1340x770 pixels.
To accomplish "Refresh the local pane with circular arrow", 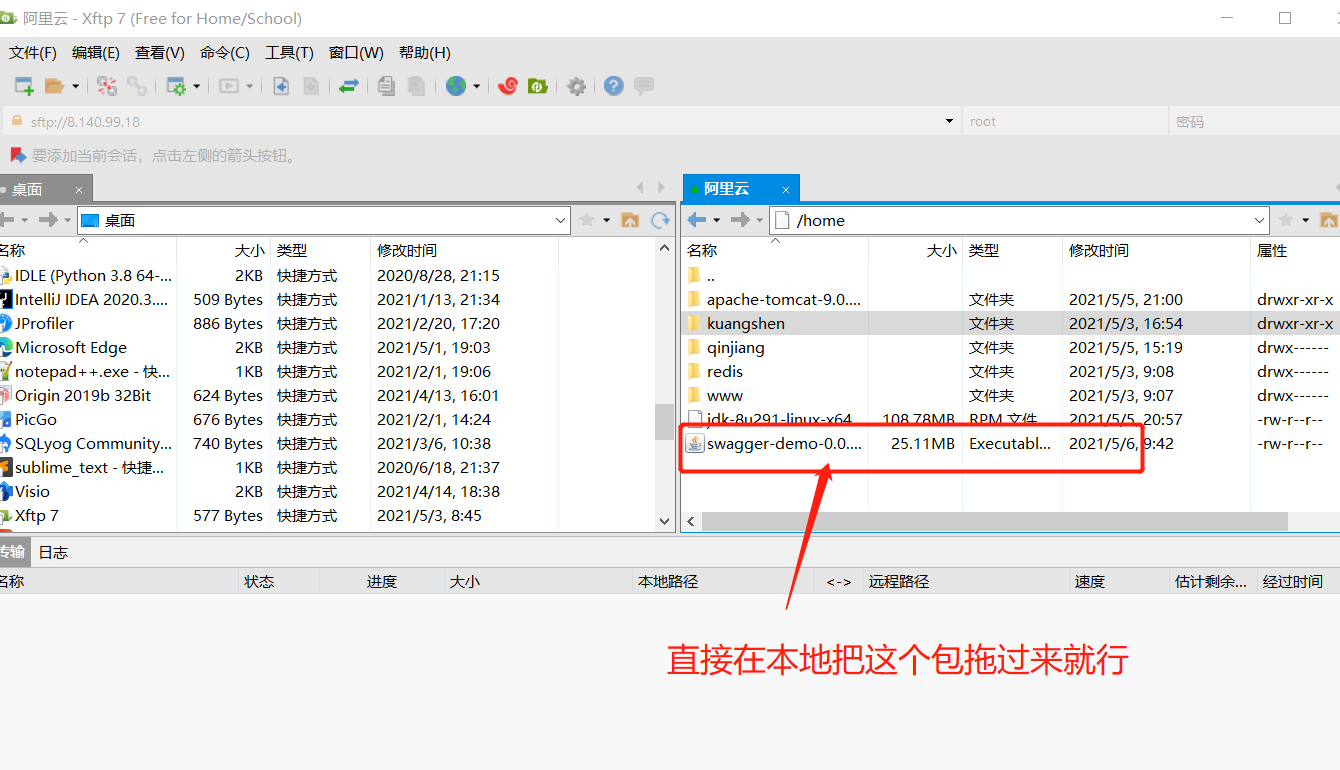I will (660, 220).
